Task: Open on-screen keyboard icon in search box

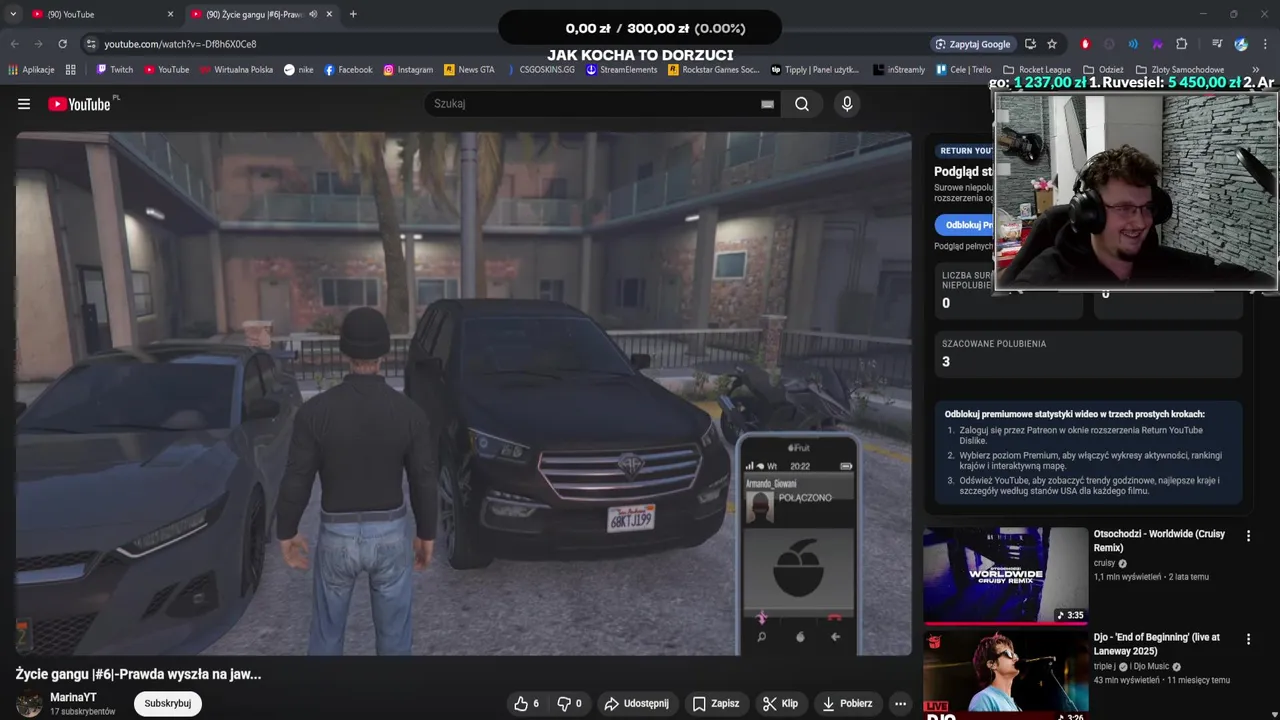Action: click(x=767, y=104)
